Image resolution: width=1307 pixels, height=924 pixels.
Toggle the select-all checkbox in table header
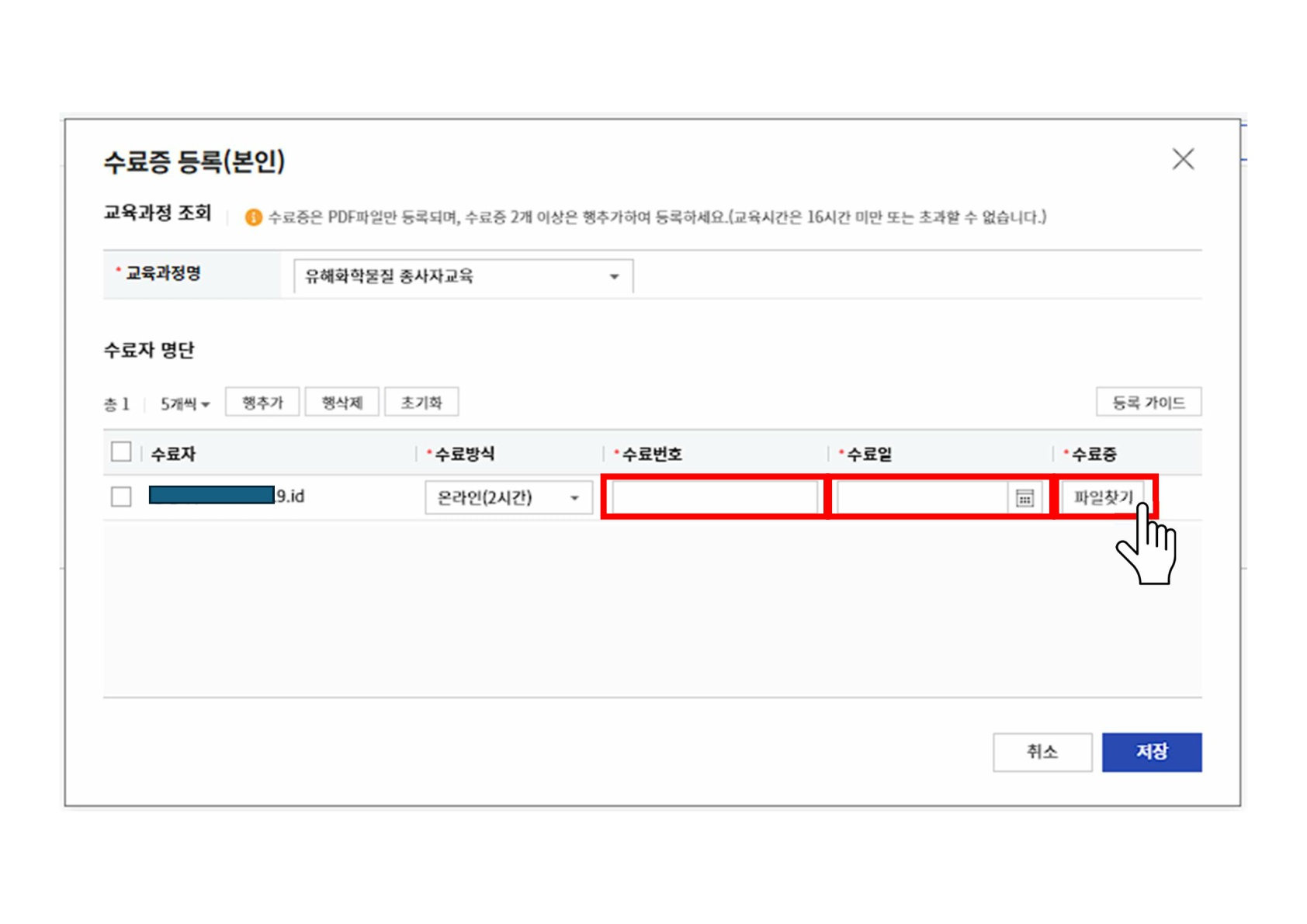[x=121, y=452]
